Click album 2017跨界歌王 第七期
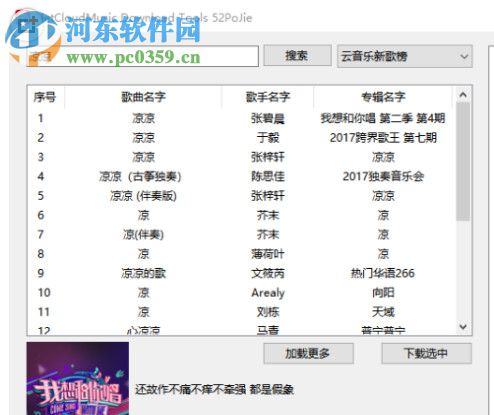 383,138
